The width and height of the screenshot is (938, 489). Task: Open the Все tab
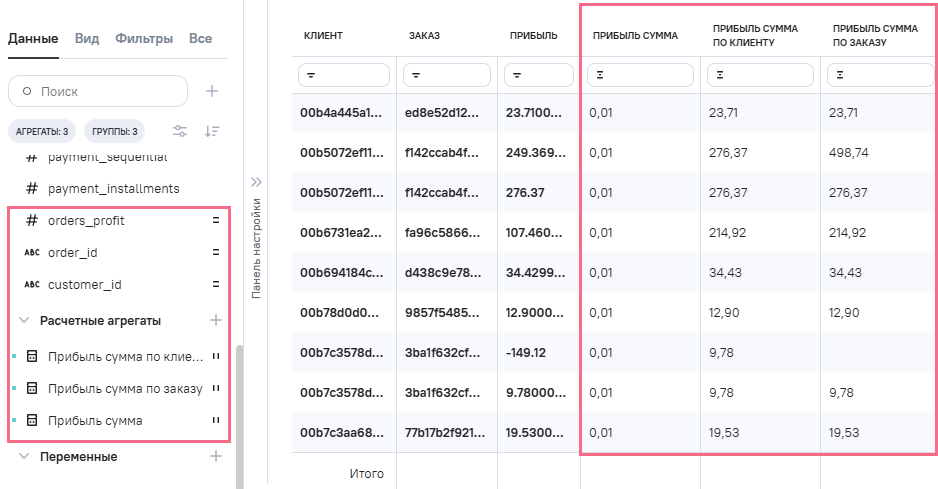200,38
